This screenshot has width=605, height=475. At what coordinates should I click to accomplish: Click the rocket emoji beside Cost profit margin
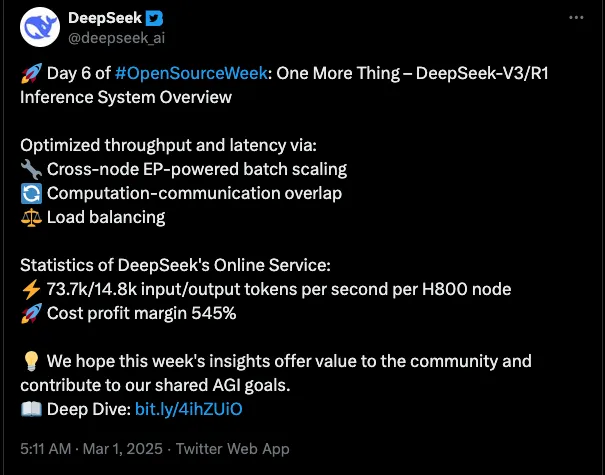click(x=31, y=313)
